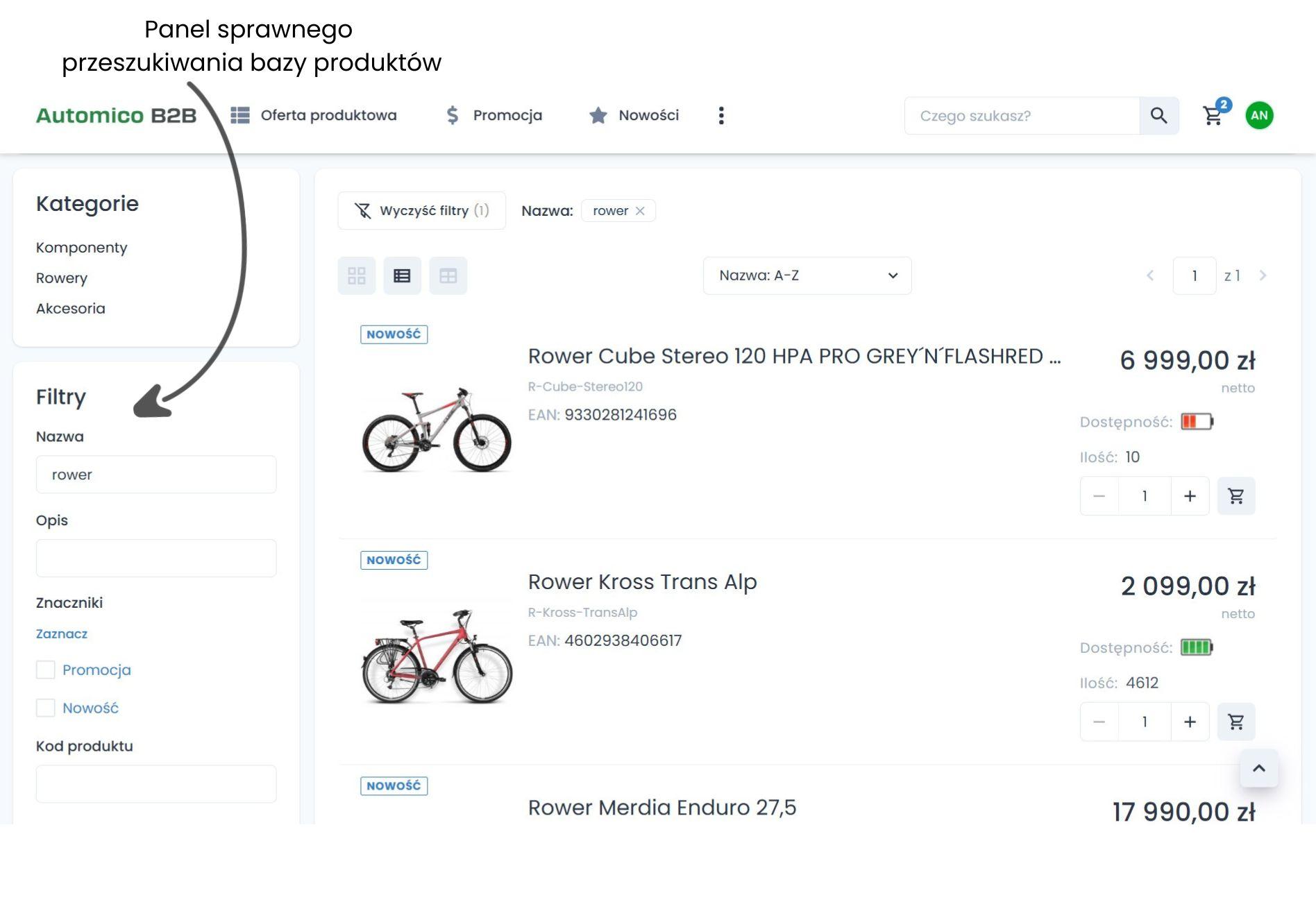Remove the 'rower' name filter chip

pyautogui.click(x=640, y=211)
